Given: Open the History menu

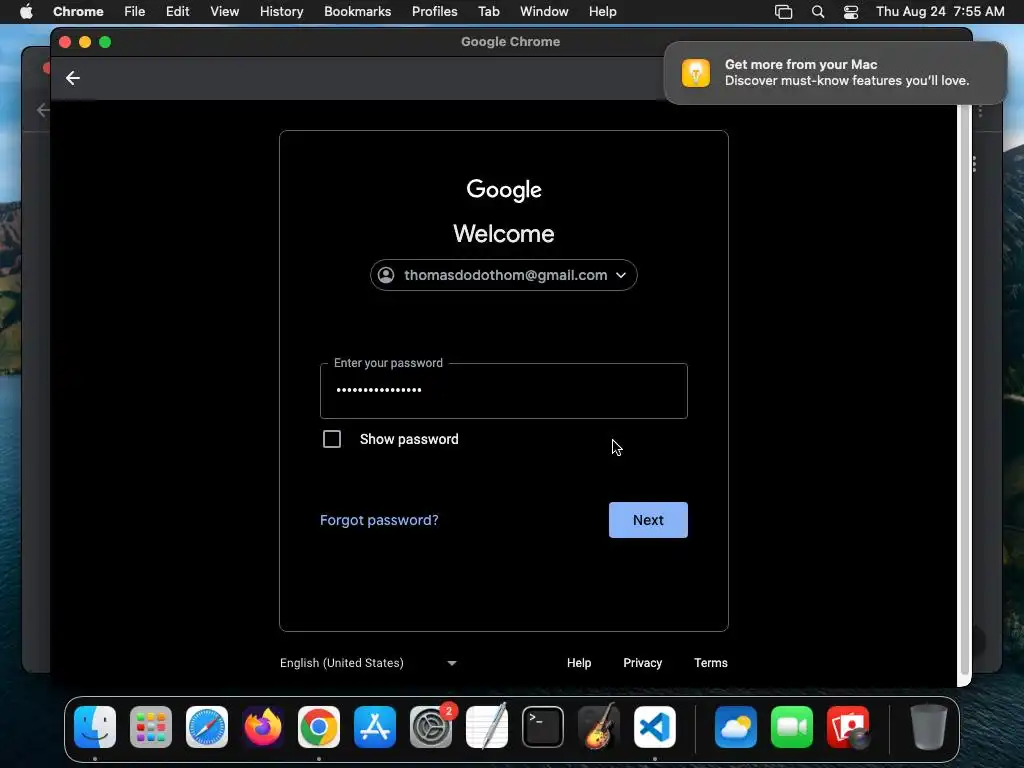Looking at the screenshot, I should [x=281, y=11].
